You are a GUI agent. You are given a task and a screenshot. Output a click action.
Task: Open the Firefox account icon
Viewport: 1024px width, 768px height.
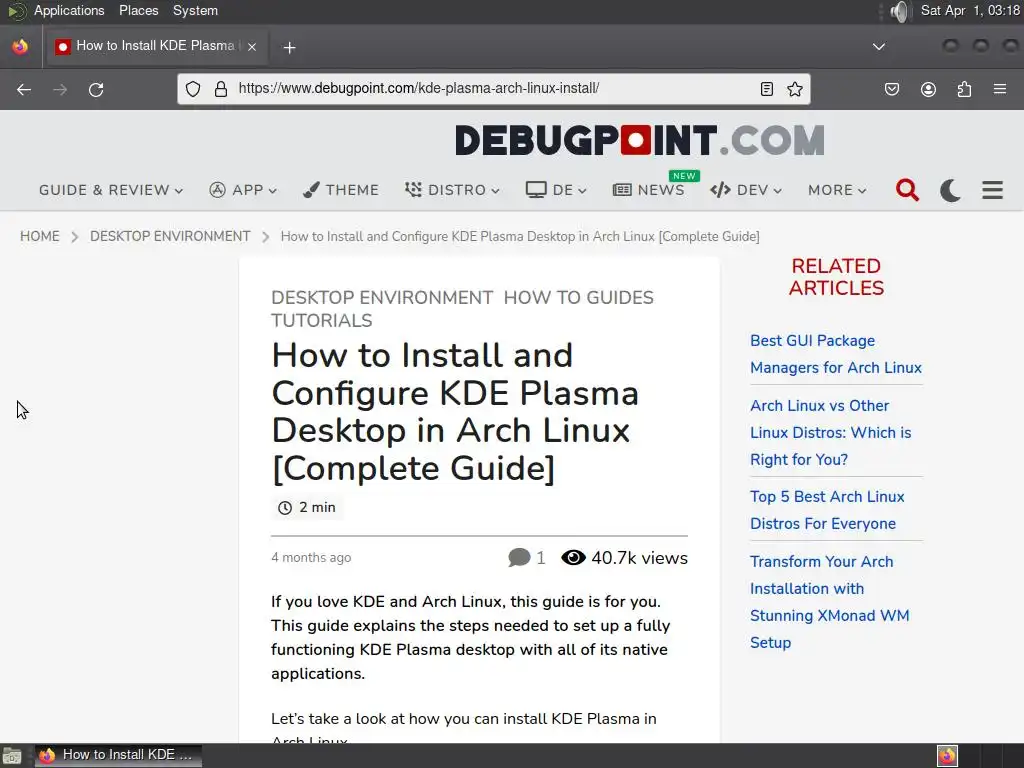click(x=928, y=89)
